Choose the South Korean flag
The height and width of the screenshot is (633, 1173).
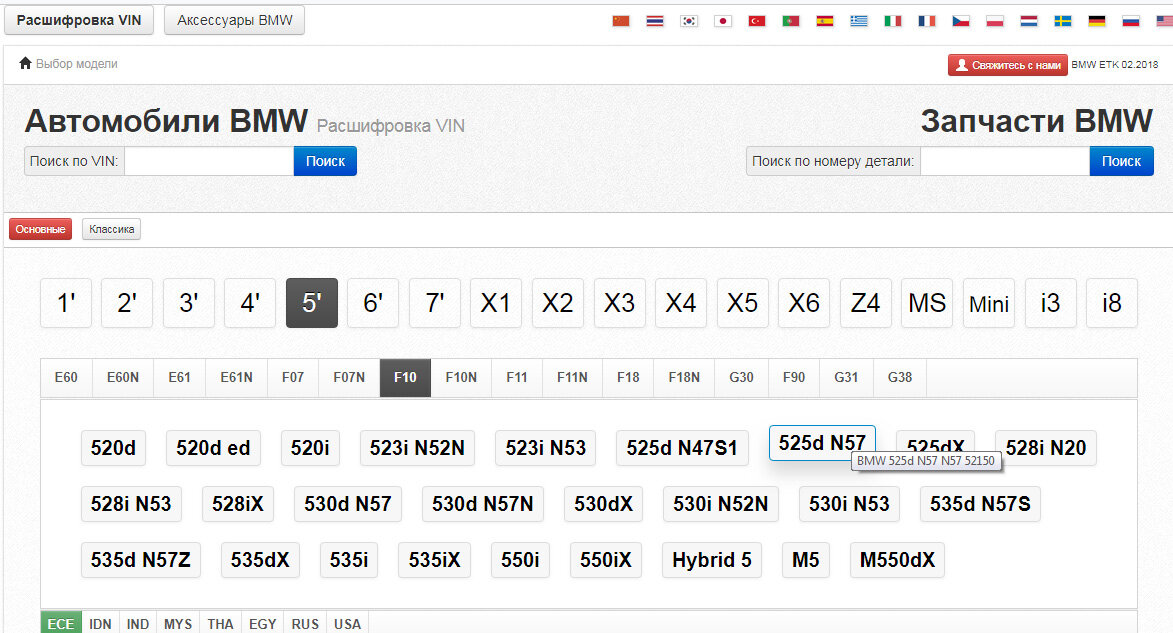point(689,21)
